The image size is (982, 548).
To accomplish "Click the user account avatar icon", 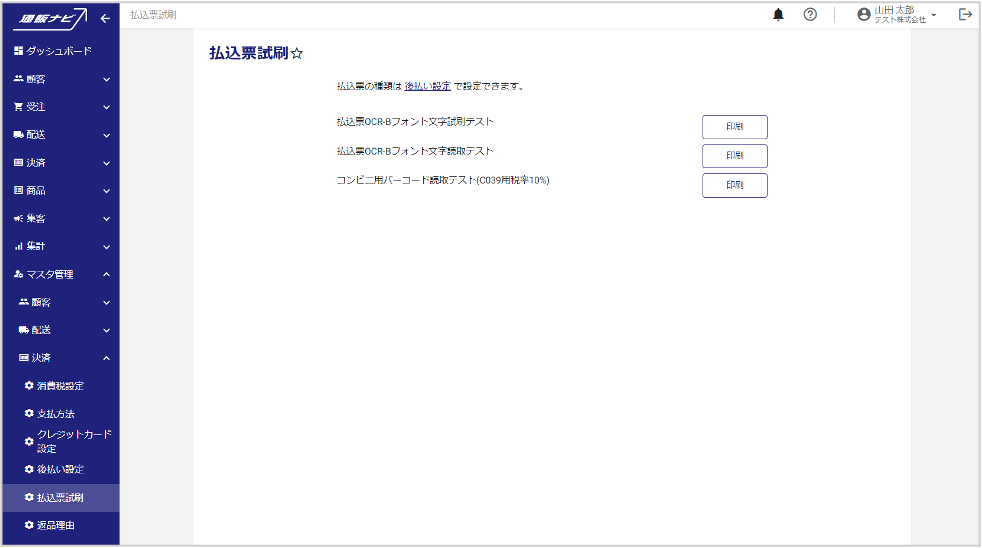I will click(x=864, y=15).
